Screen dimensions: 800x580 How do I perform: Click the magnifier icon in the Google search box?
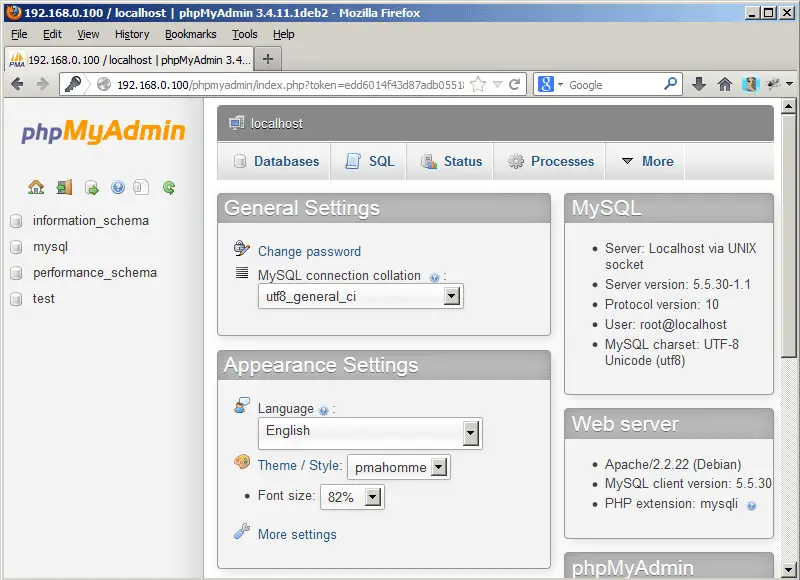point(670,84)
